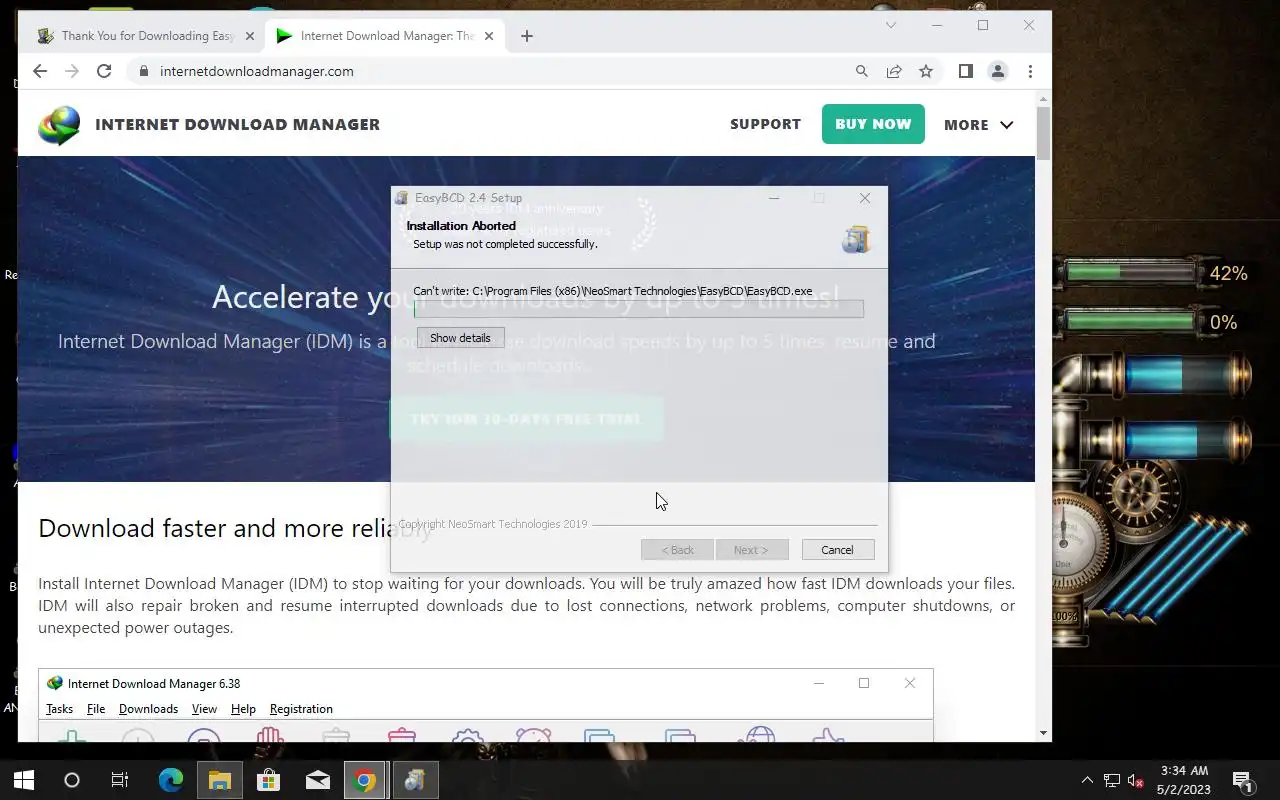Open Chrome tab search chevron

pos(891,25)
